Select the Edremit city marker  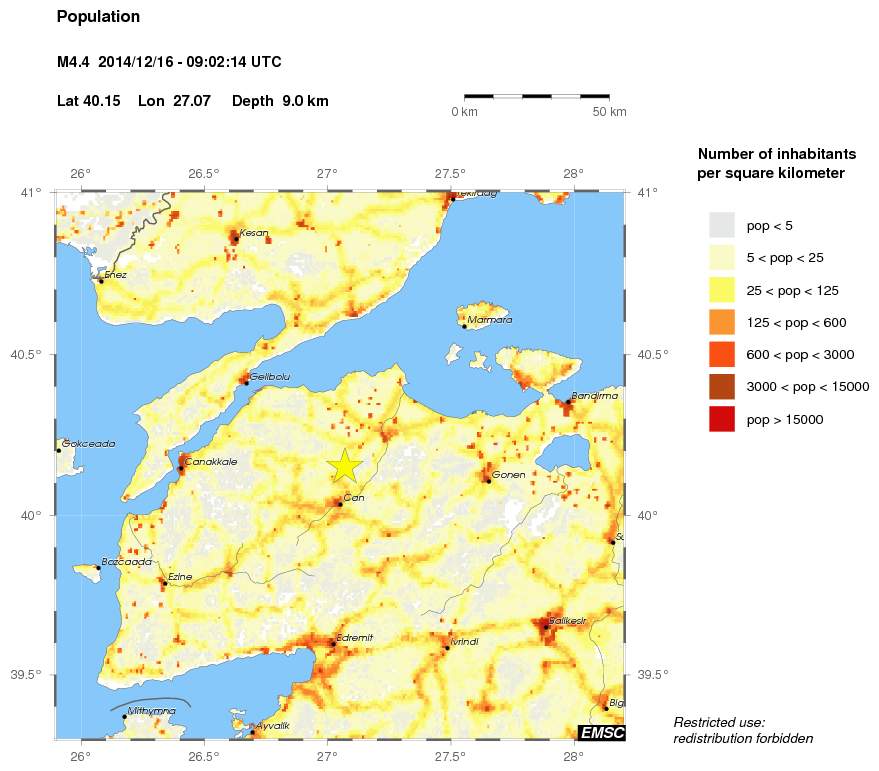coord(332,643)
